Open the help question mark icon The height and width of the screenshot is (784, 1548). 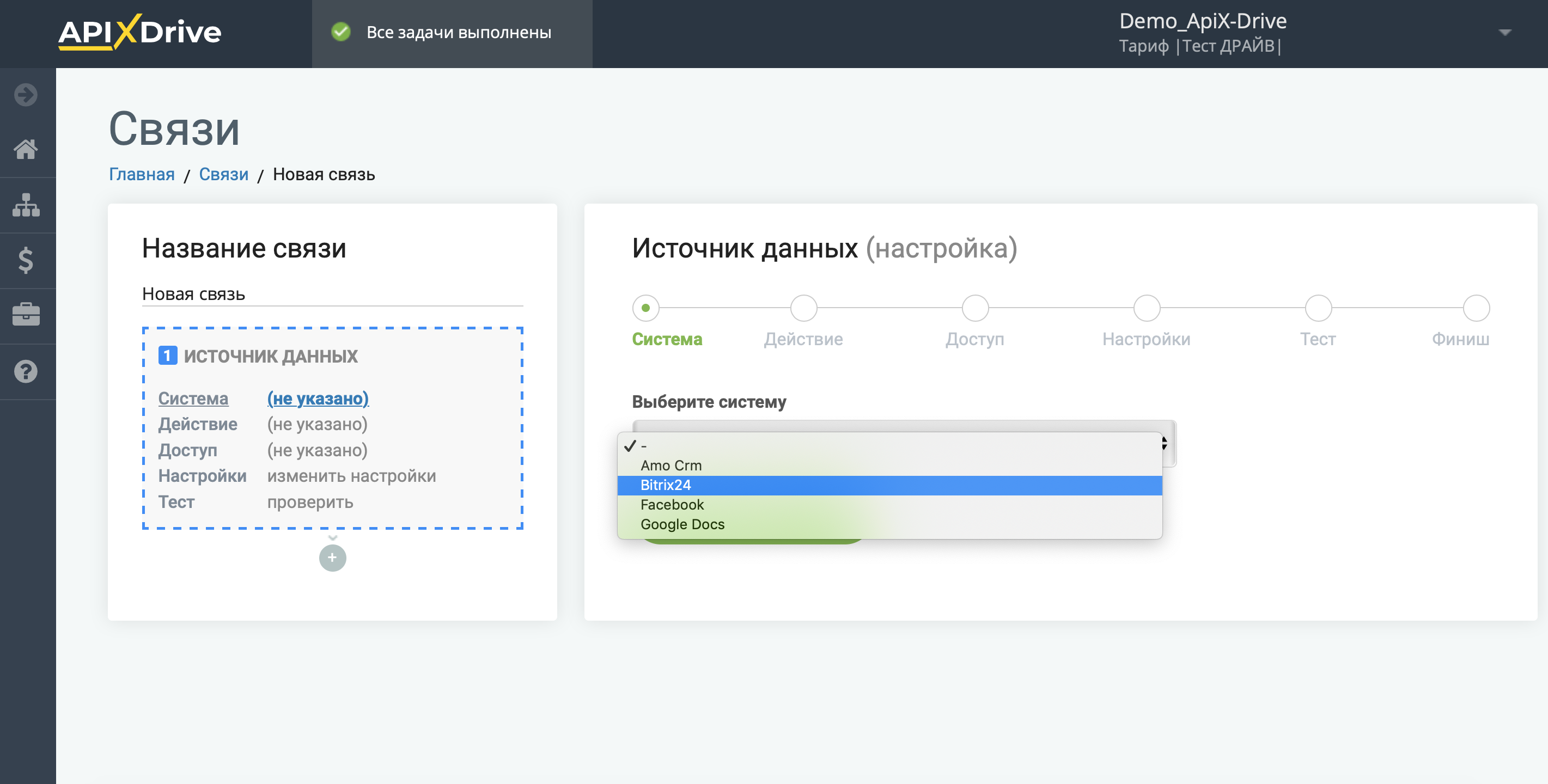click(26, 371)
